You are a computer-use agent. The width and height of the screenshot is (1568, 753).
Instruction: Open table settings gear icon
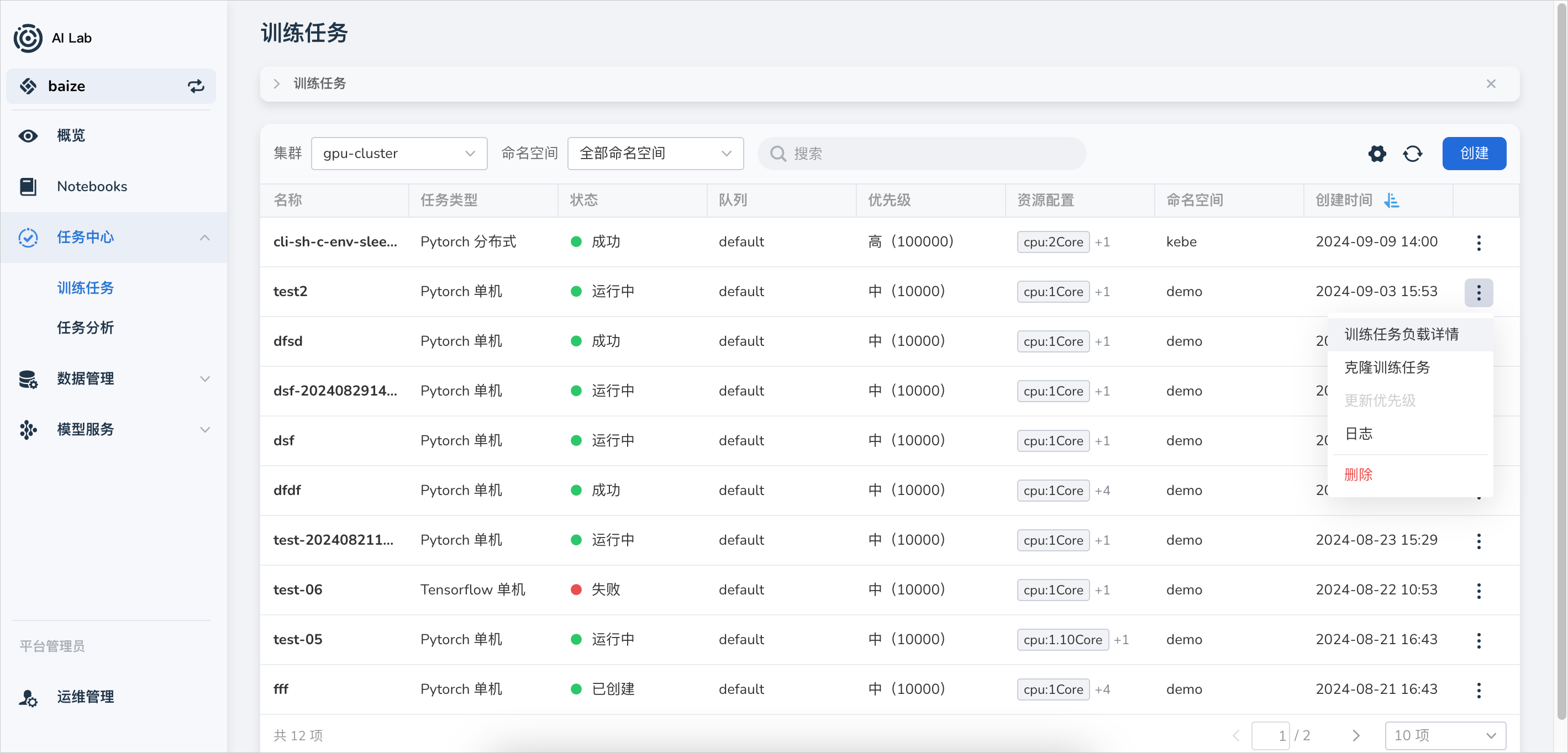pyautogui.click(x=1377, y=154)
